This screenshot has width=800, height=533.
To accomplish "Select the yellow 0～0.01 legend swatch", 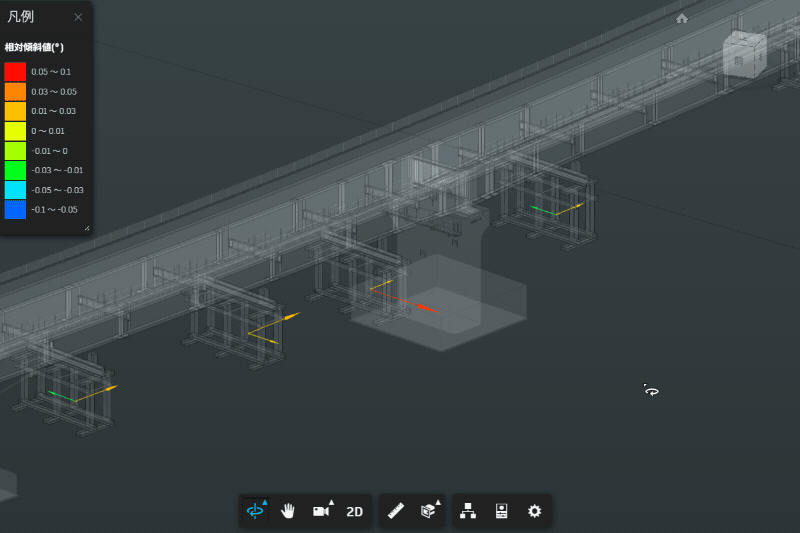I will (15, 131).
